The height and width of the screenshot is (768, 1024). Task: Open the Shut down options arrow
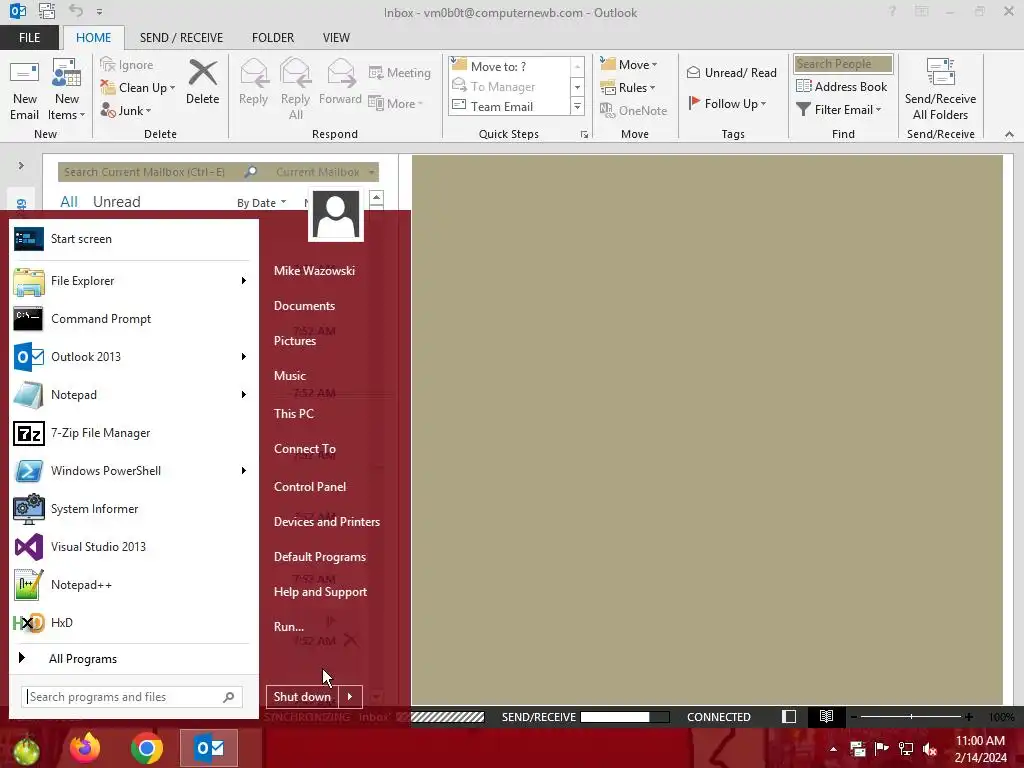(350, 697)
